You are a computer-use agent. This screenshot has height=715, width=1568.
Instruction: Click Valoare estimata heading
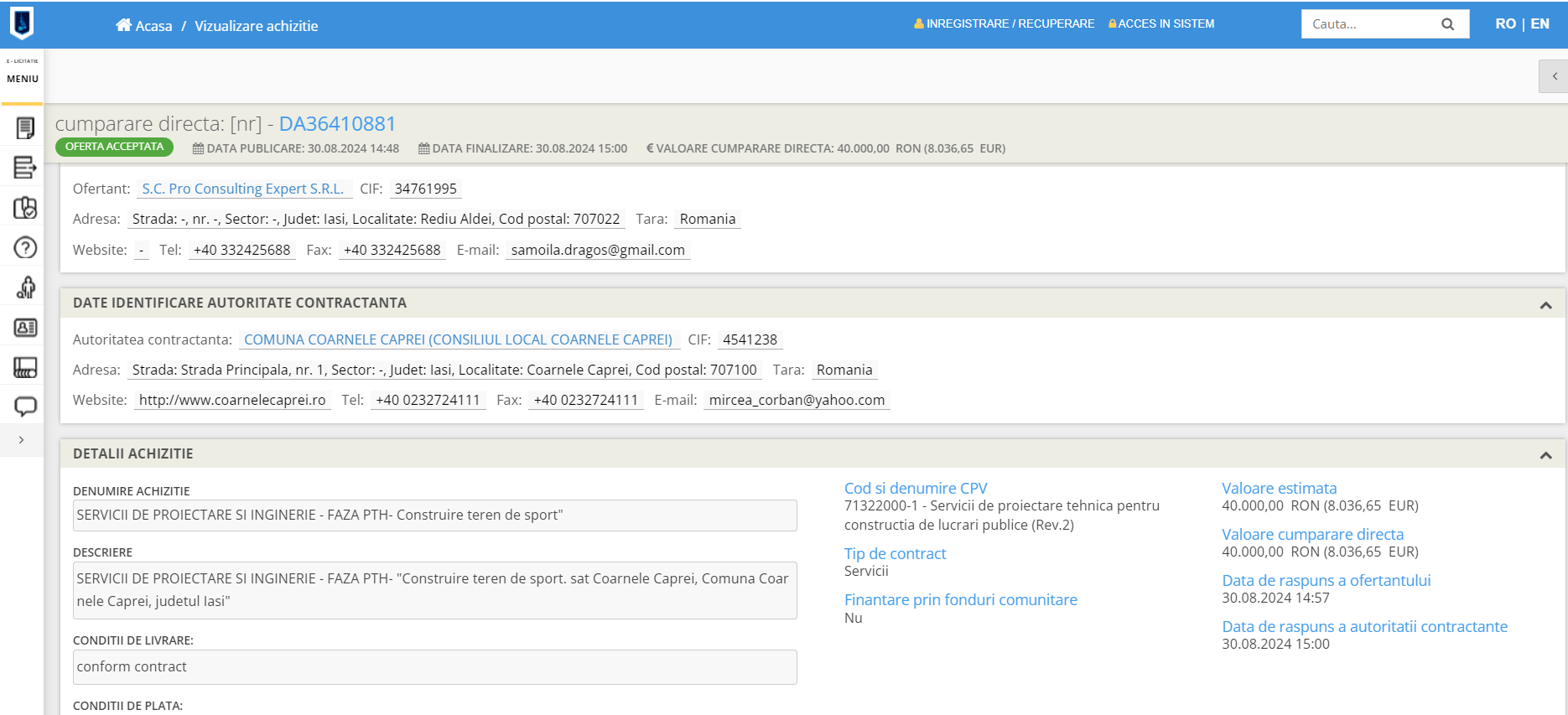pos(1279,488)
